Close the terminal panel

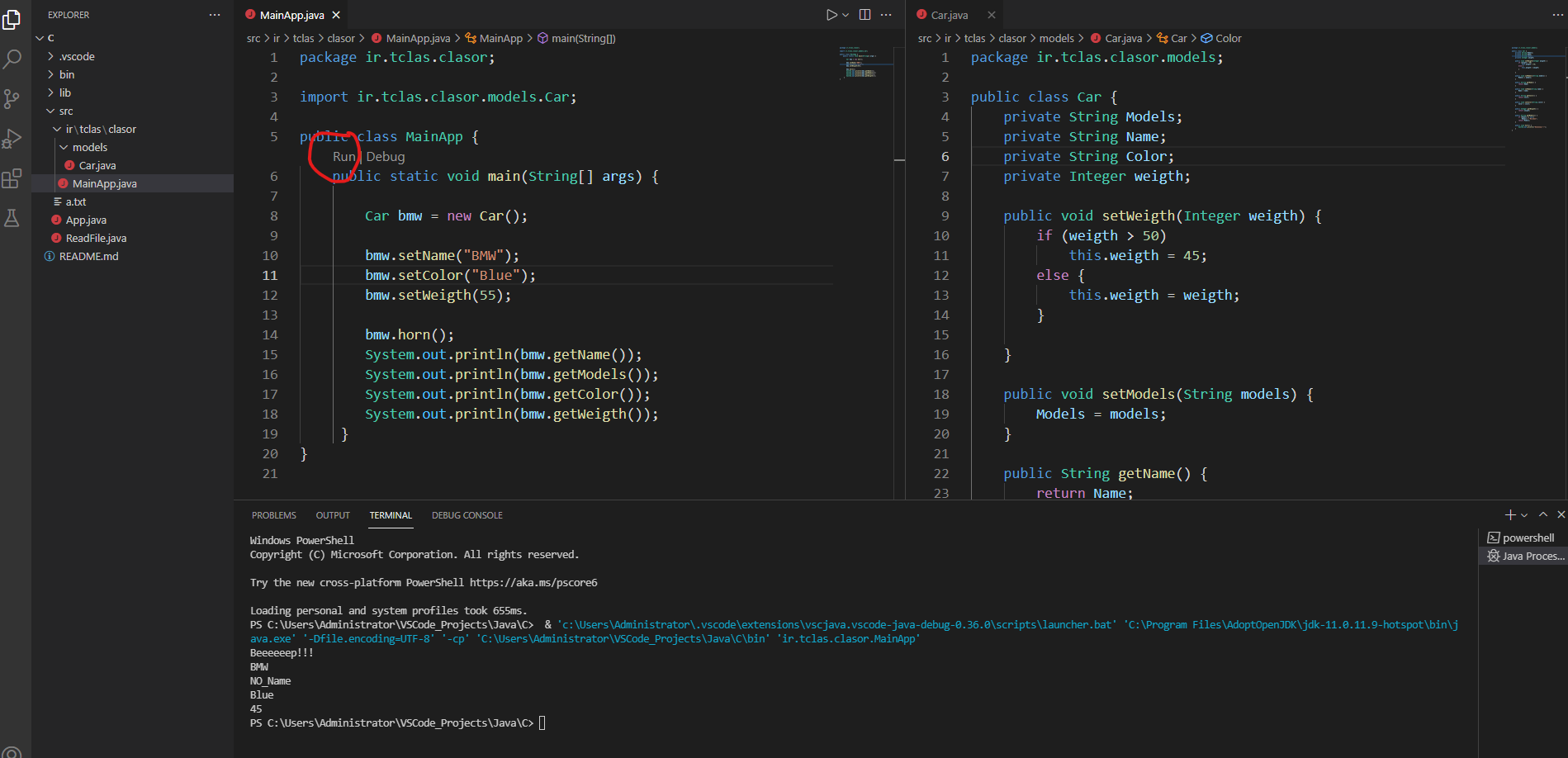[1561, 514]
